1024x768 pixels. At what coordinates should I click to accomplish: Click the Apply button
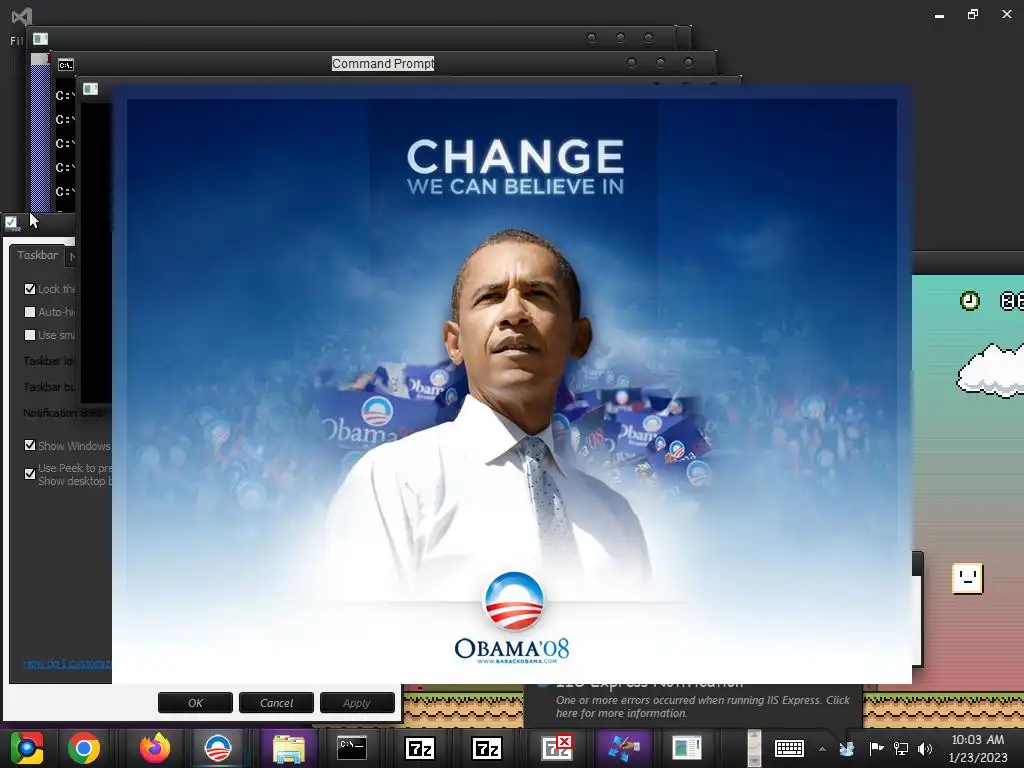tap(357, 703)
